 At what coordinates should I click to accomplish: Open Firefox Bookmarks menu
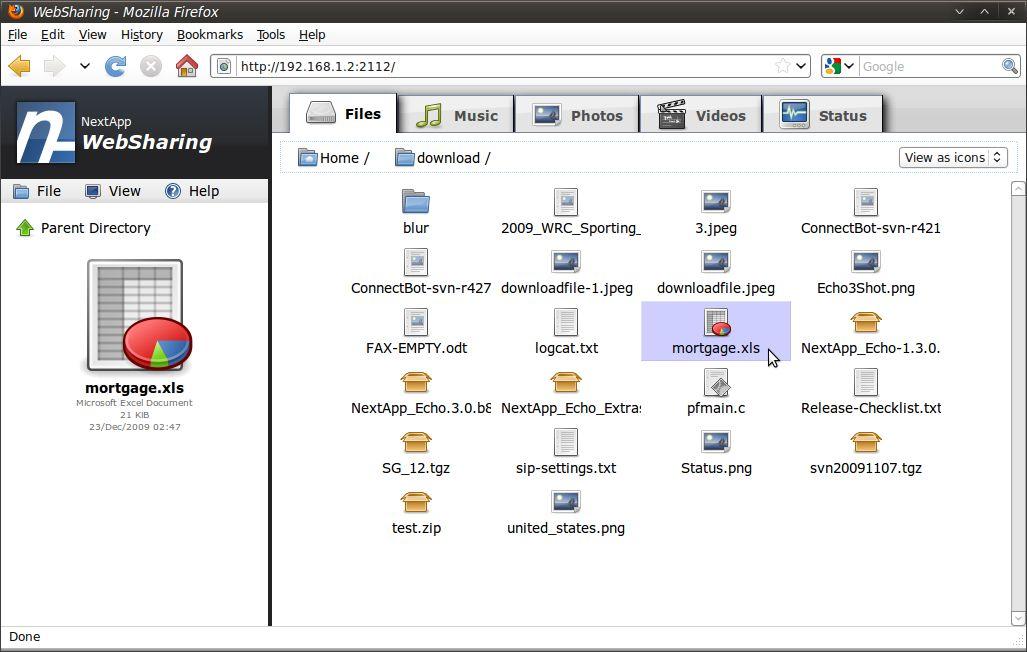[210, 35]
